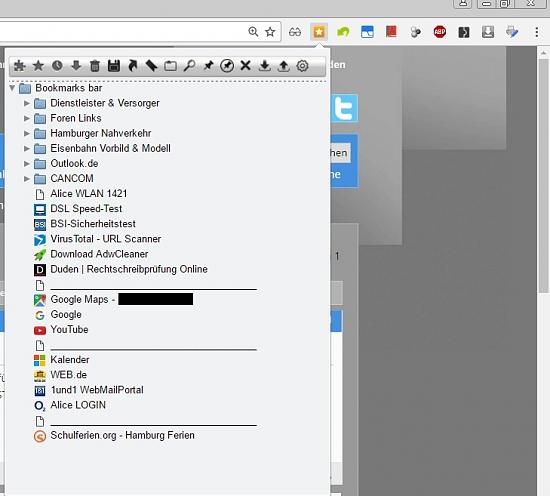The height and width of the screenshot is (496, 550).
Task: Expand the Outlook.de folder
Action: click(x=27, y=163)
